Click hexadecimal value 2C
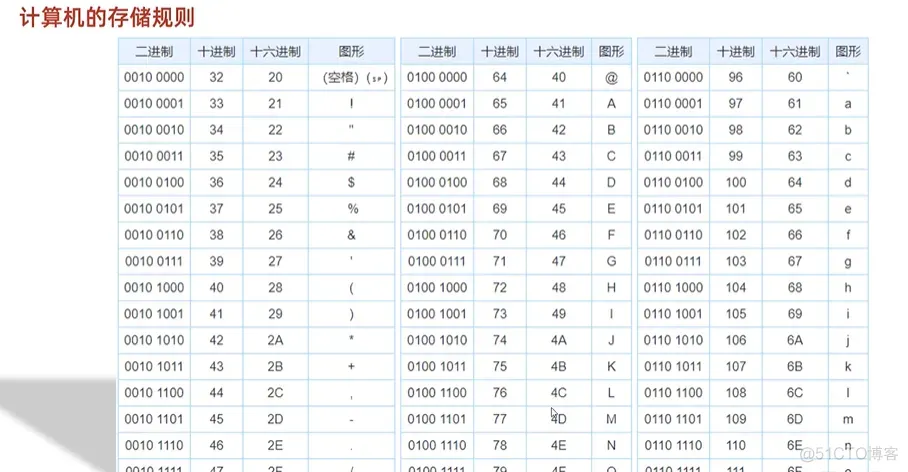908x472 pixels. pos(275,393)
